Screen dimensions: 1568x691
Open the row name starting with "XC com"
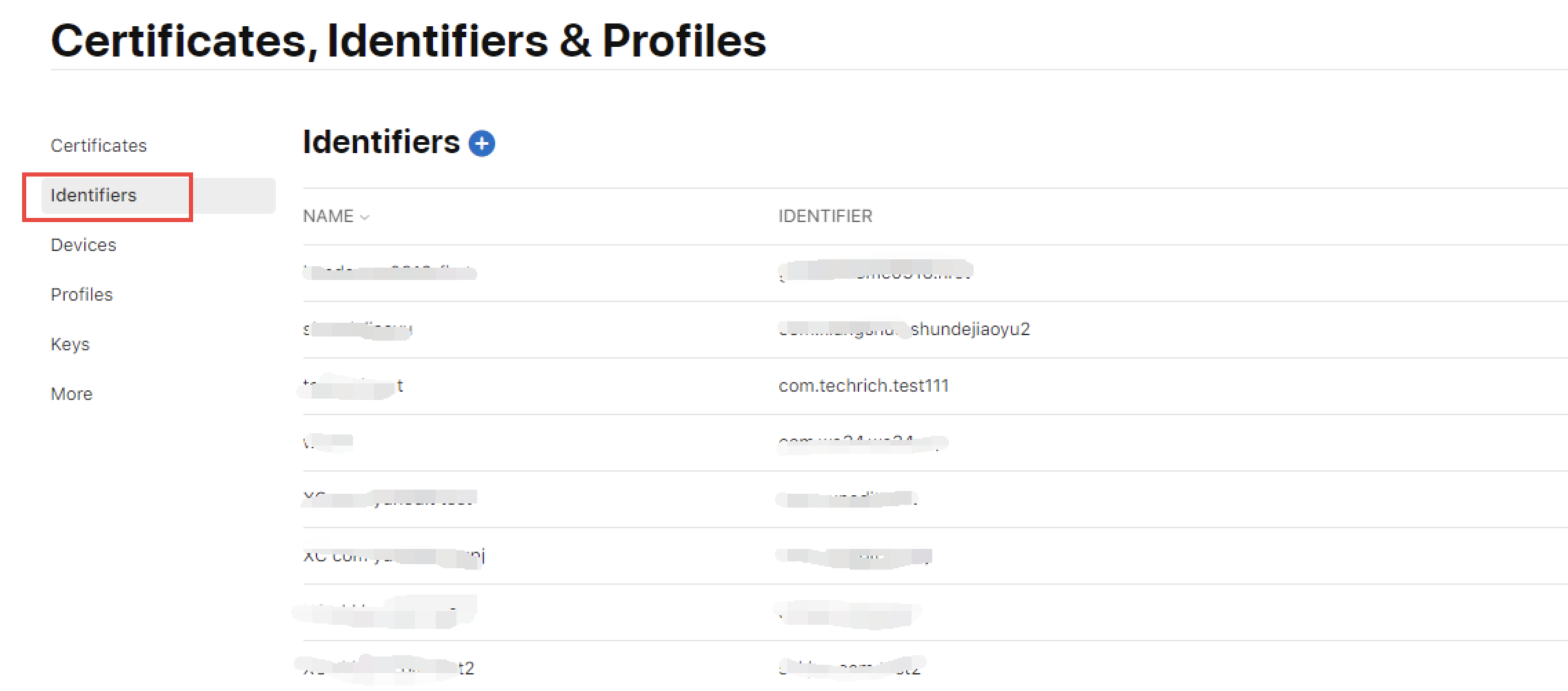click(x=394, y=555)
